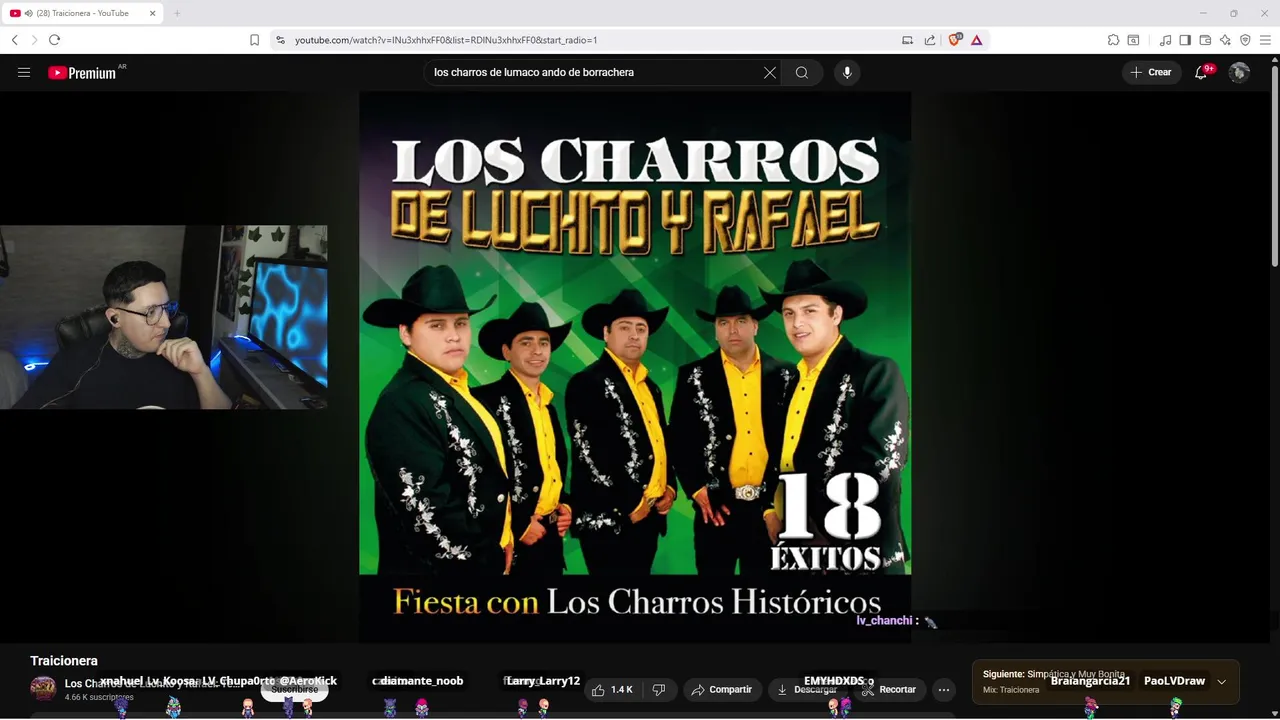The height and width of the screenshot is (720, 1280).
Task: Open the tab search toolbar icon
Action: pyautogui.click(x=1133, y=40)
